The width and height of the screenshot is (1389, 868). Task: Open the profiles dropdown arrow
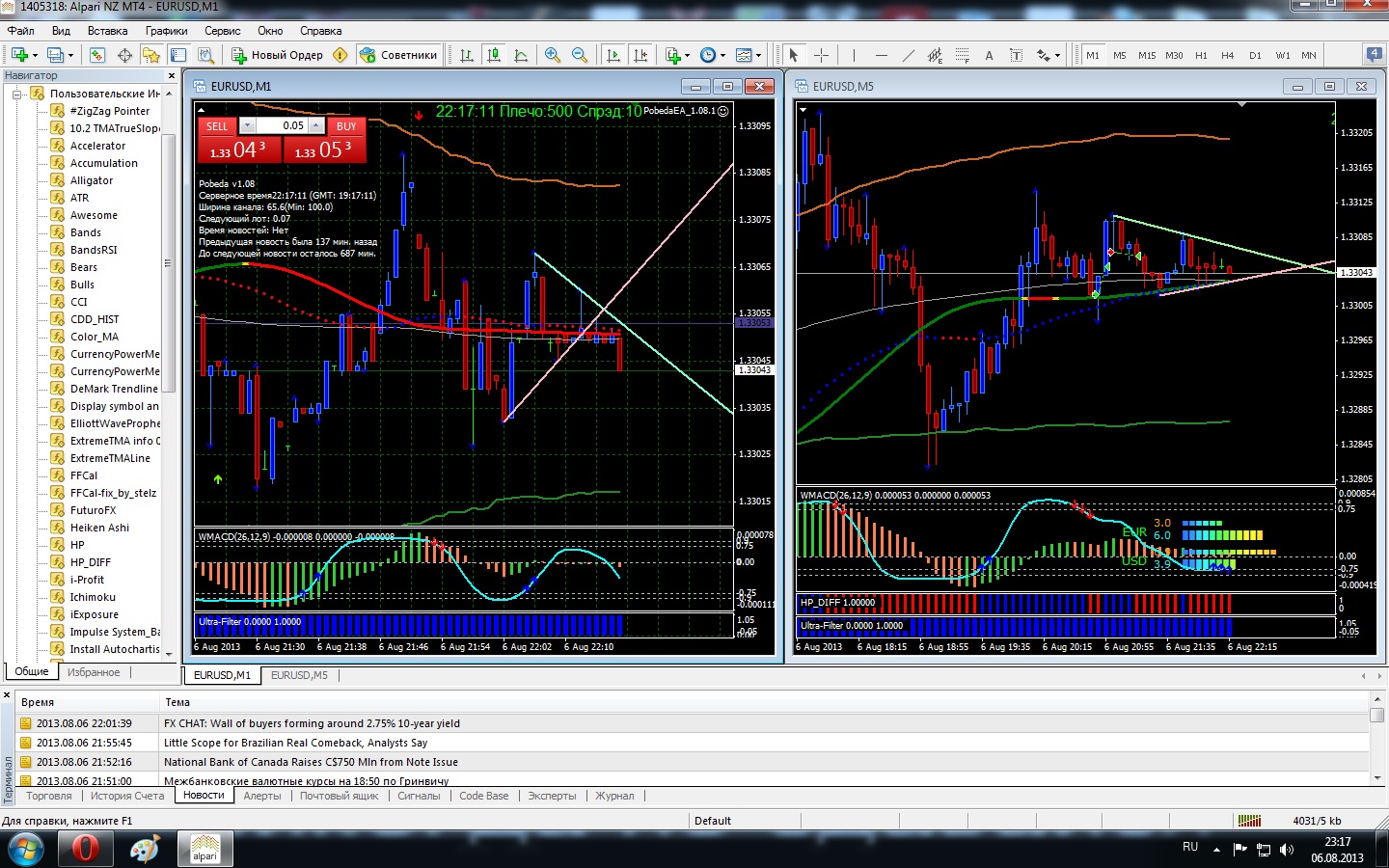click(x=71, y=55)
